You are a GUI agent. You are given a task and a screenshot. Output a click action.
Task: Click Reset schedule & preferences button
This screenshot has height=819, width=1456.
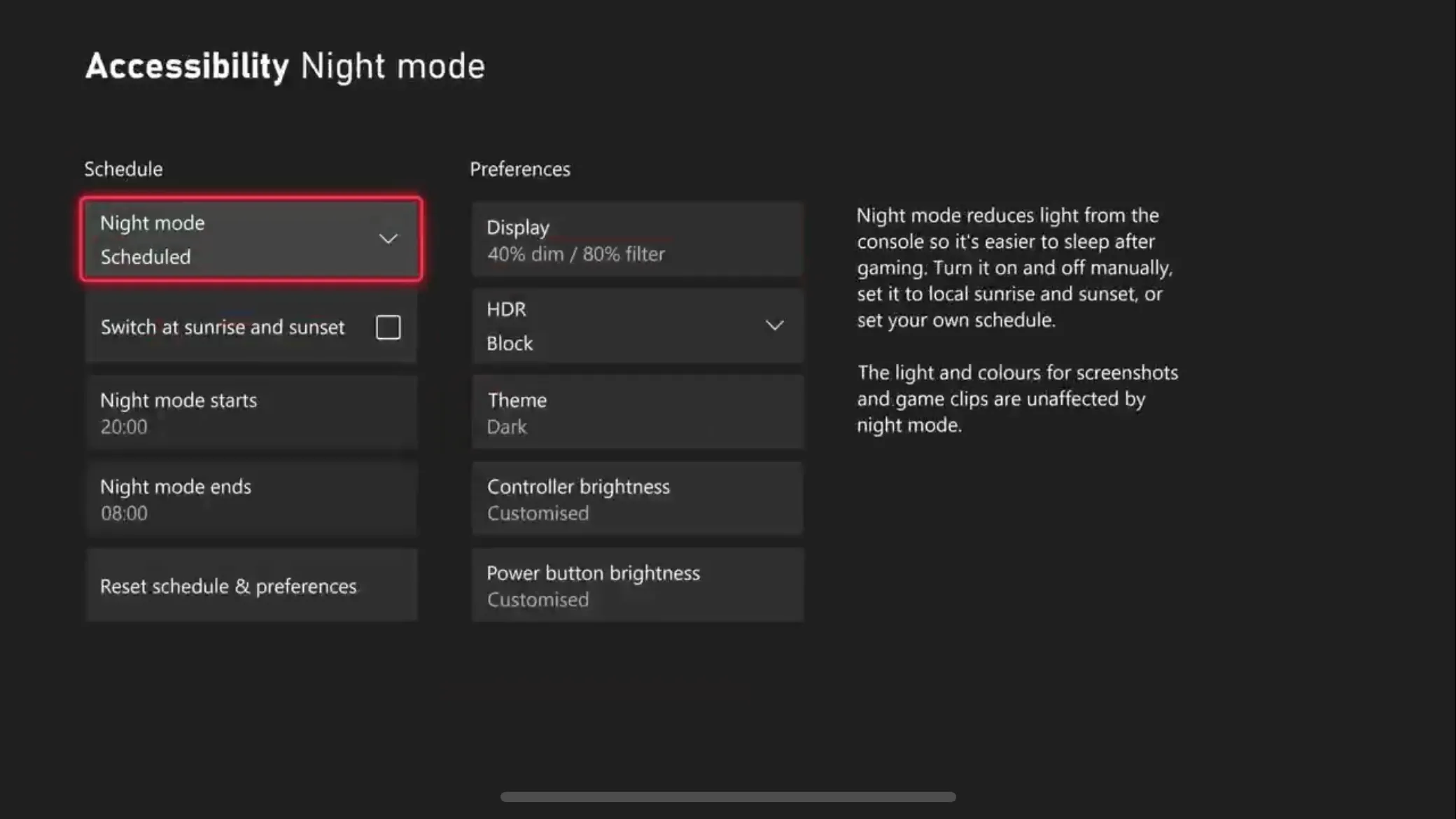(250, 585)
